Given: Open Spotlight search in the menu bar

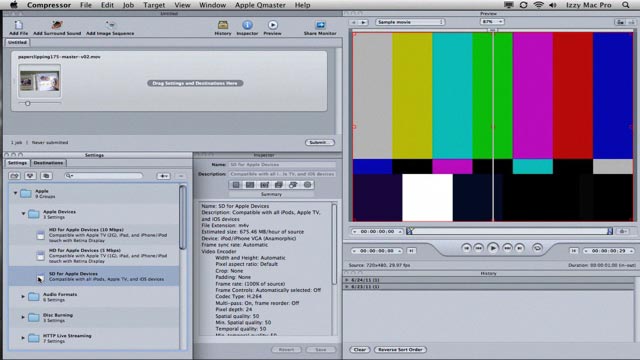Looking at the screenshot, I should [626, 5].
